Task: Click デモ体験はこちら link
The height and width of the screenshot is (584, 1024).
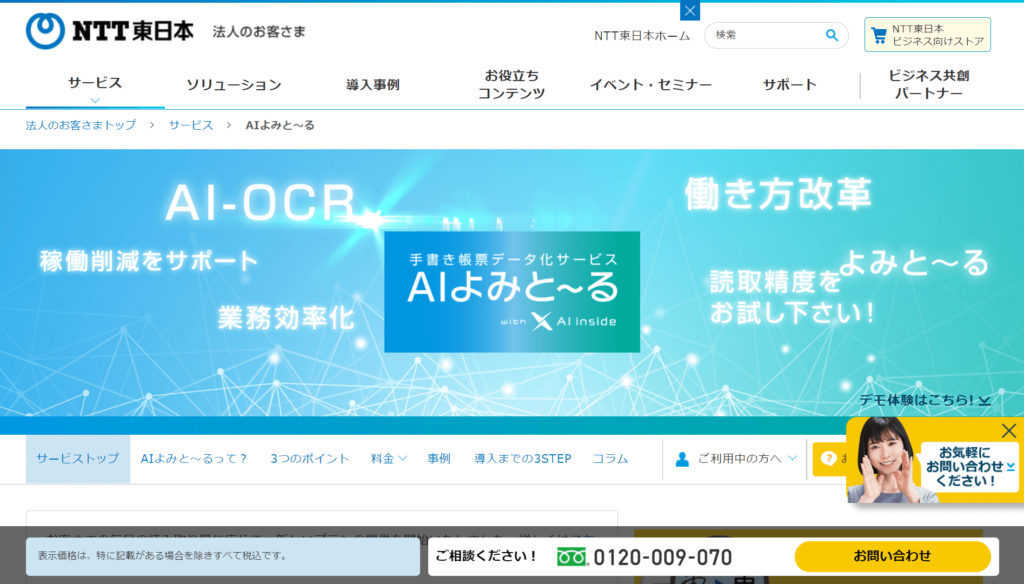Action: pos(924,400)
